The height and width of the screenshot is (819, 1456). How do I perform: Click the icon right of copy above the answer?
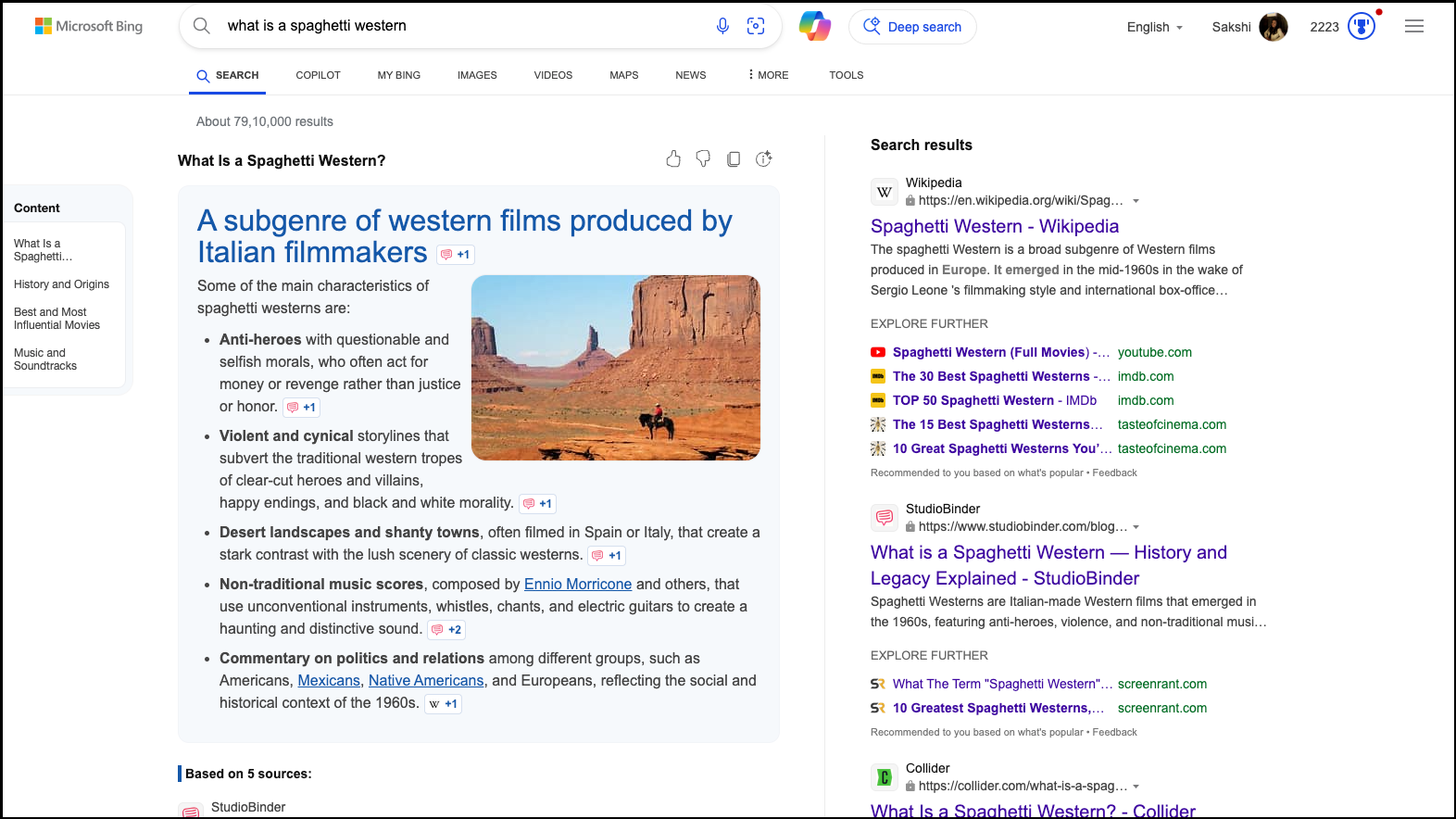point(764,159)
